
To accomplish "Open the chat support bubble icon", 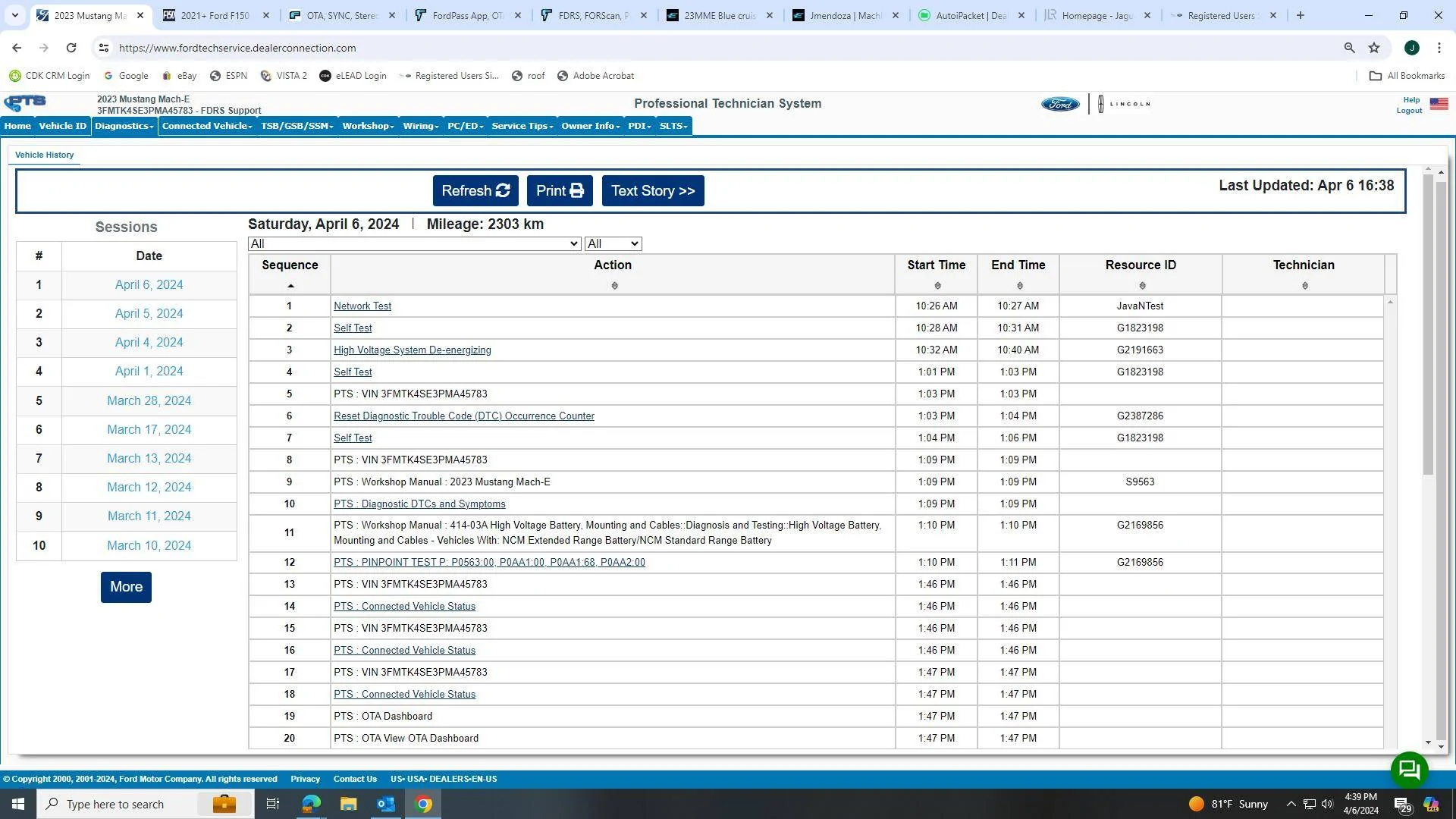I will coord(1409,770).
